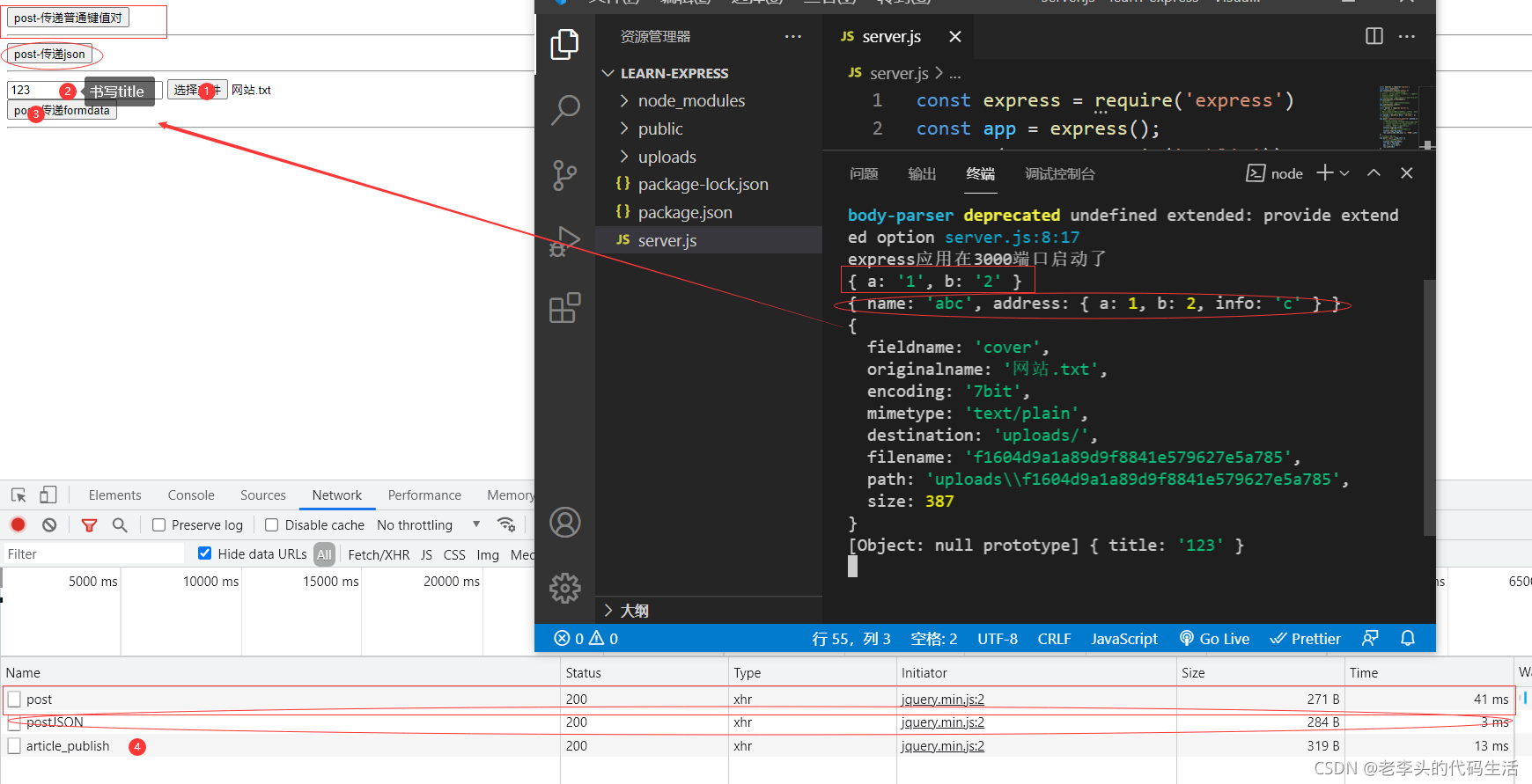The width and height of the screenshot is (1532, 784).
Task: Open the terminal launch profile dropdown arrow
Action: click(1344, 173)
